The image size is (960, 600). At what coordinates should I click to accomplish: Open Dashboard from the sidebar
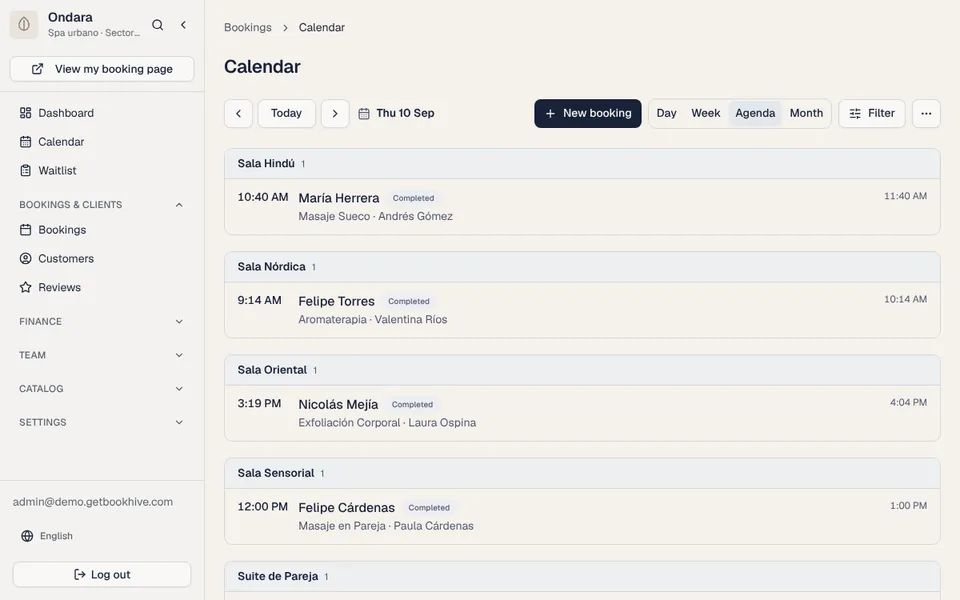[x=102, y=113]
